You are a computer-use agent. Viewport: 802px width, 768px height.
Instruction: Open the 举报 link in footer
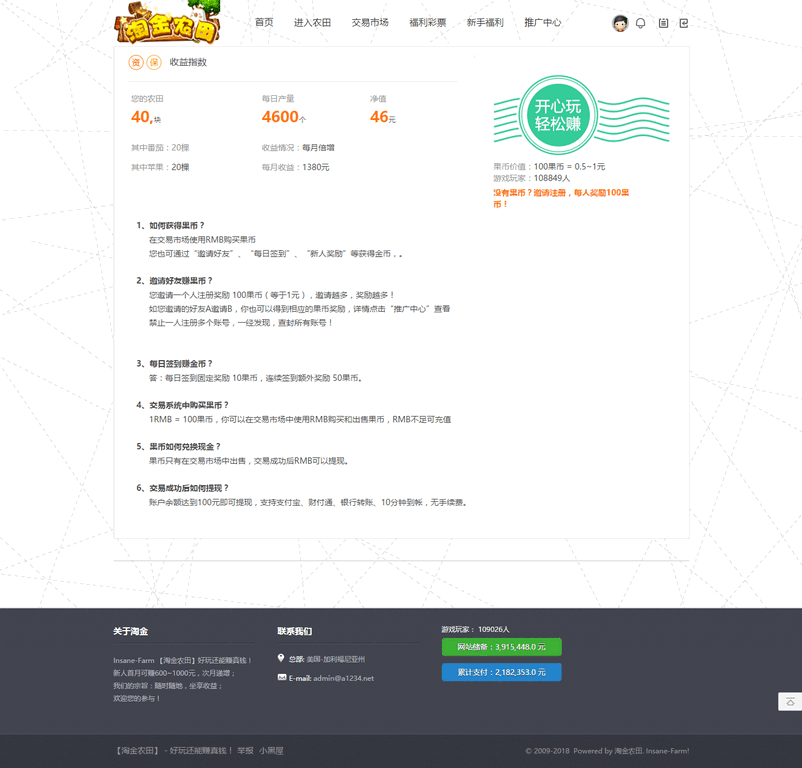[245, 750]
